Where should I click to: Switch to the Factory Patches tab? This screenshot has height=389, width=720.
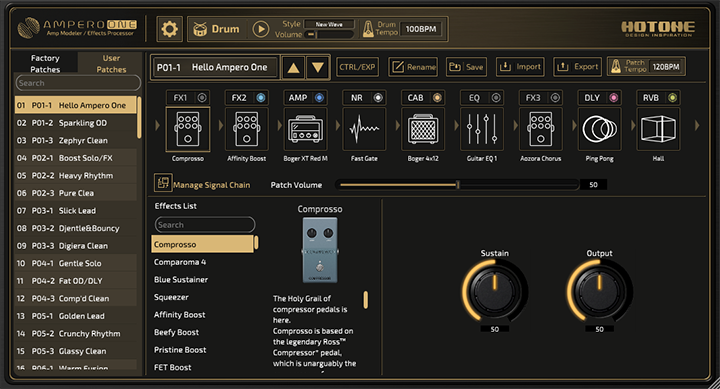click(x=45, y=64)
